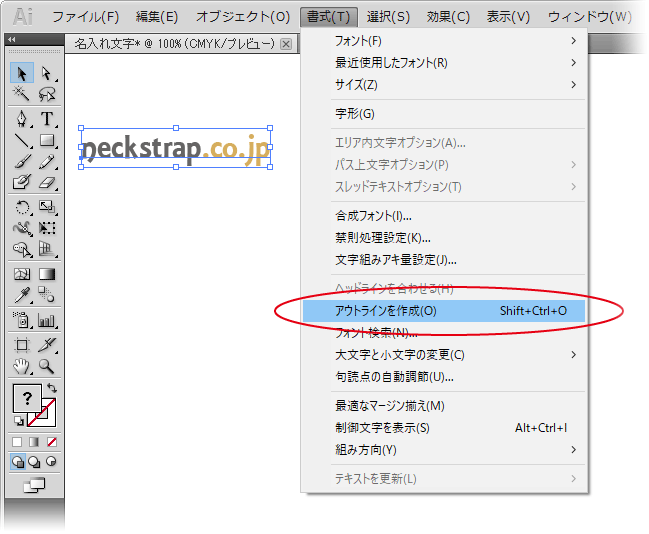The image size is (649, 534).
Task: Close the 名入れ文字 document tab
Action: [286, 44]
